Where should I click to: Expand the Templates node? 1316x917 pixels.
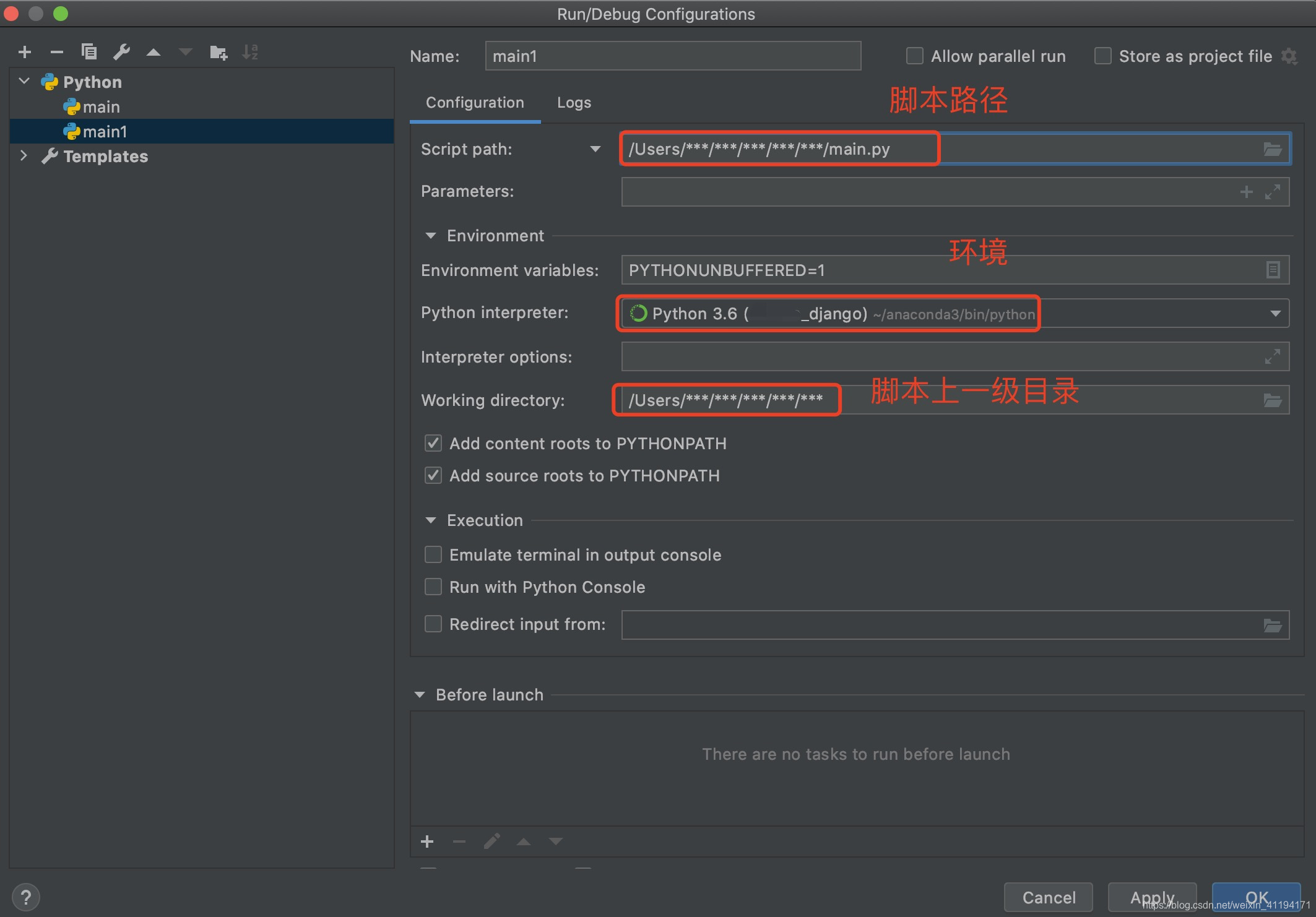point(24,155)
